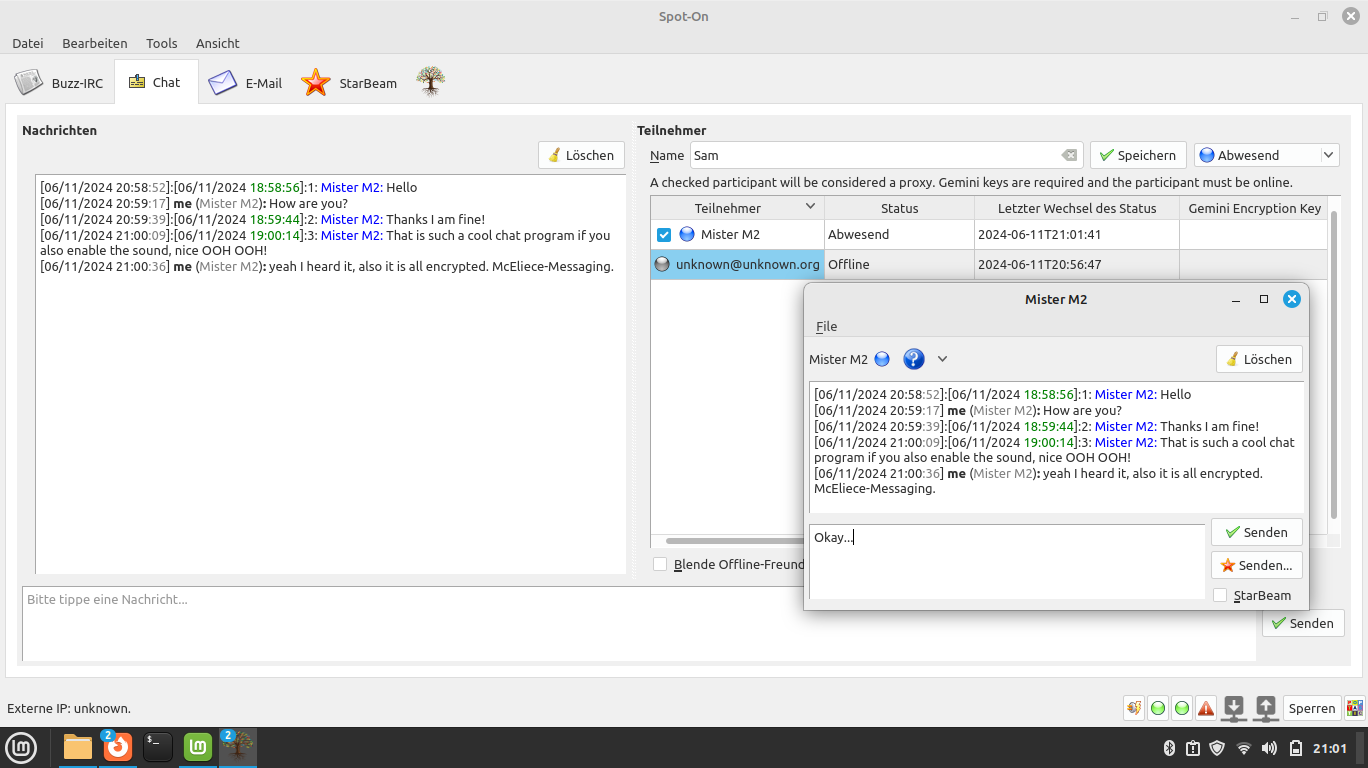The width and height of the screenshot is (1368, 768).
Task: Click the download network activity icon
Action: [x=1233, y=707]
